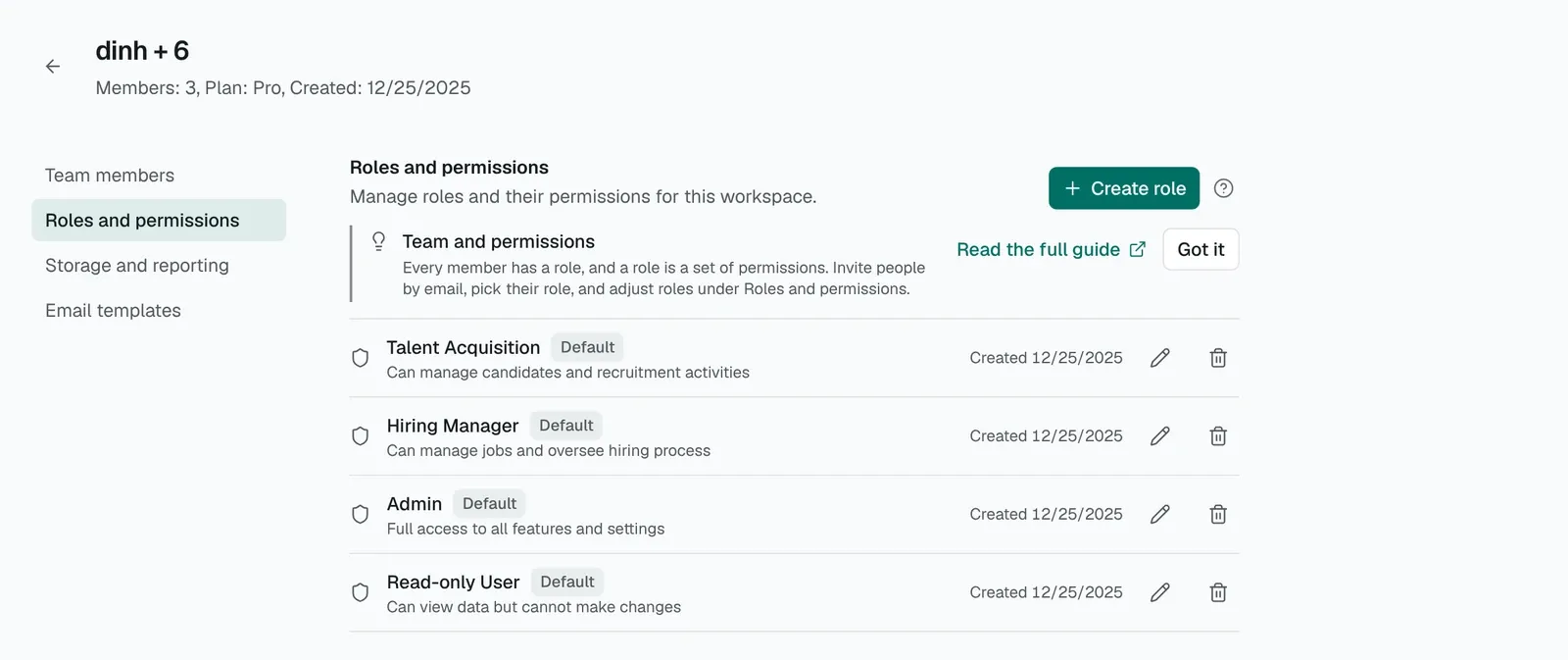The height and width of the screenshot is (660, 1568).
Task: Click the Team and permissions tip heading
Action: [499, 241]
